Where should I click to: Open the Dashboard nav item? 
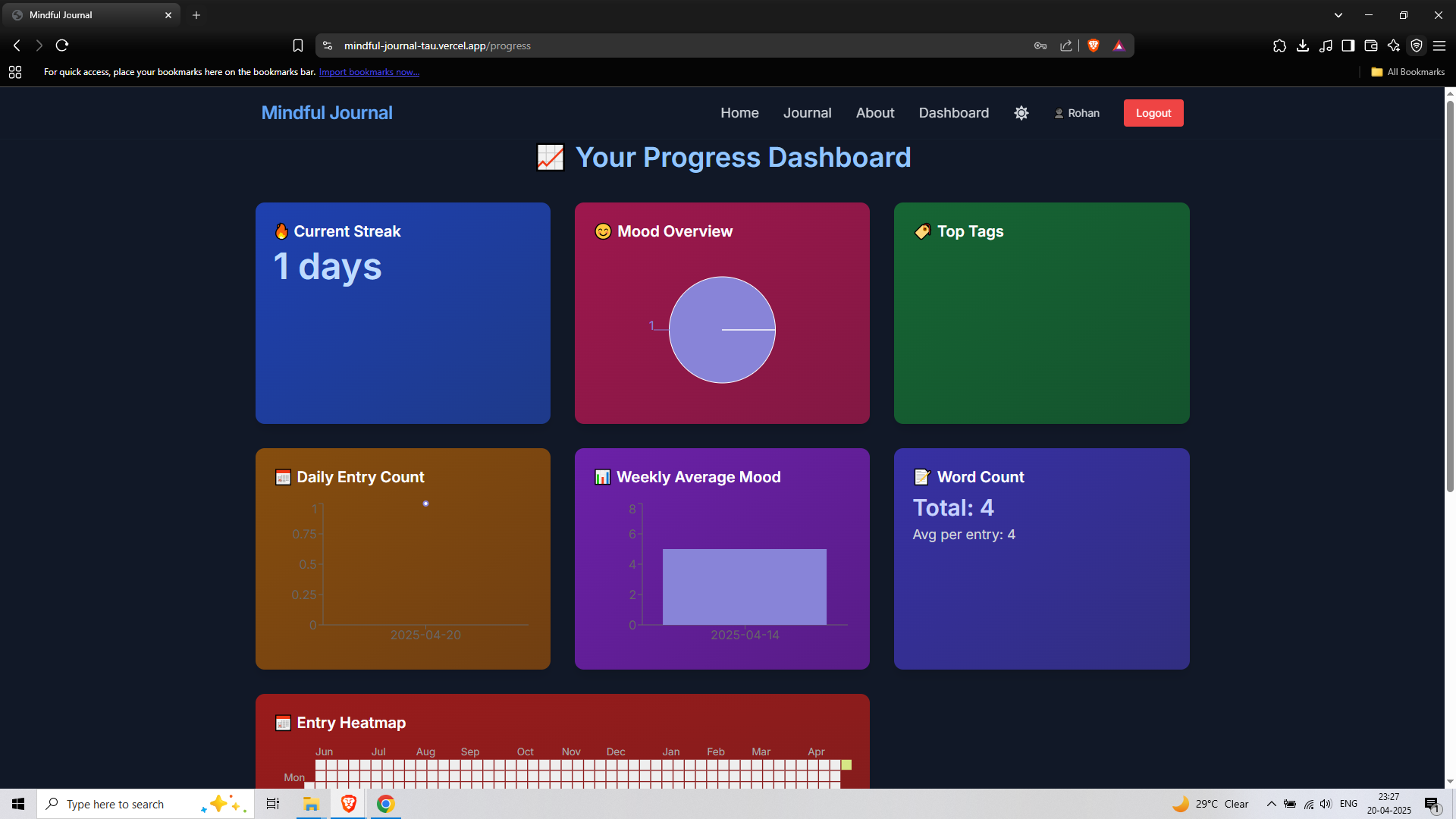click(953, 113)
